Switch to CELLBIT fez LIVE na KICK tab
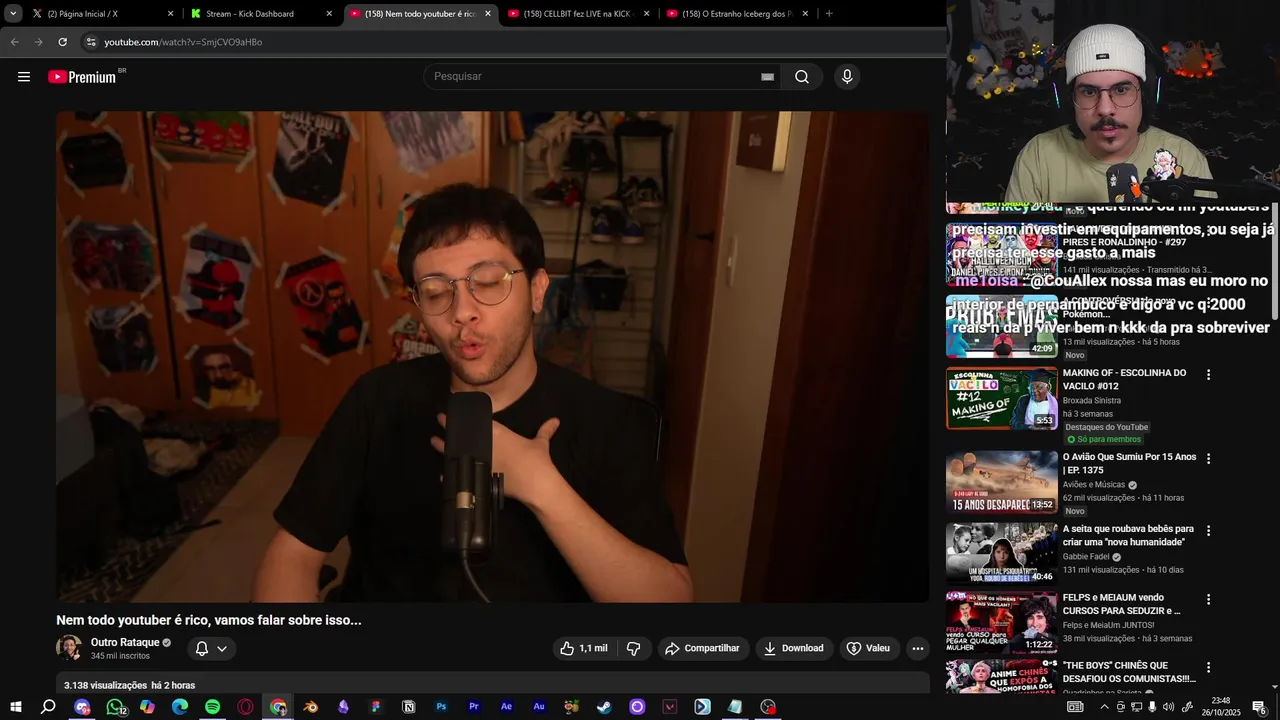 (x=578, y=14)
